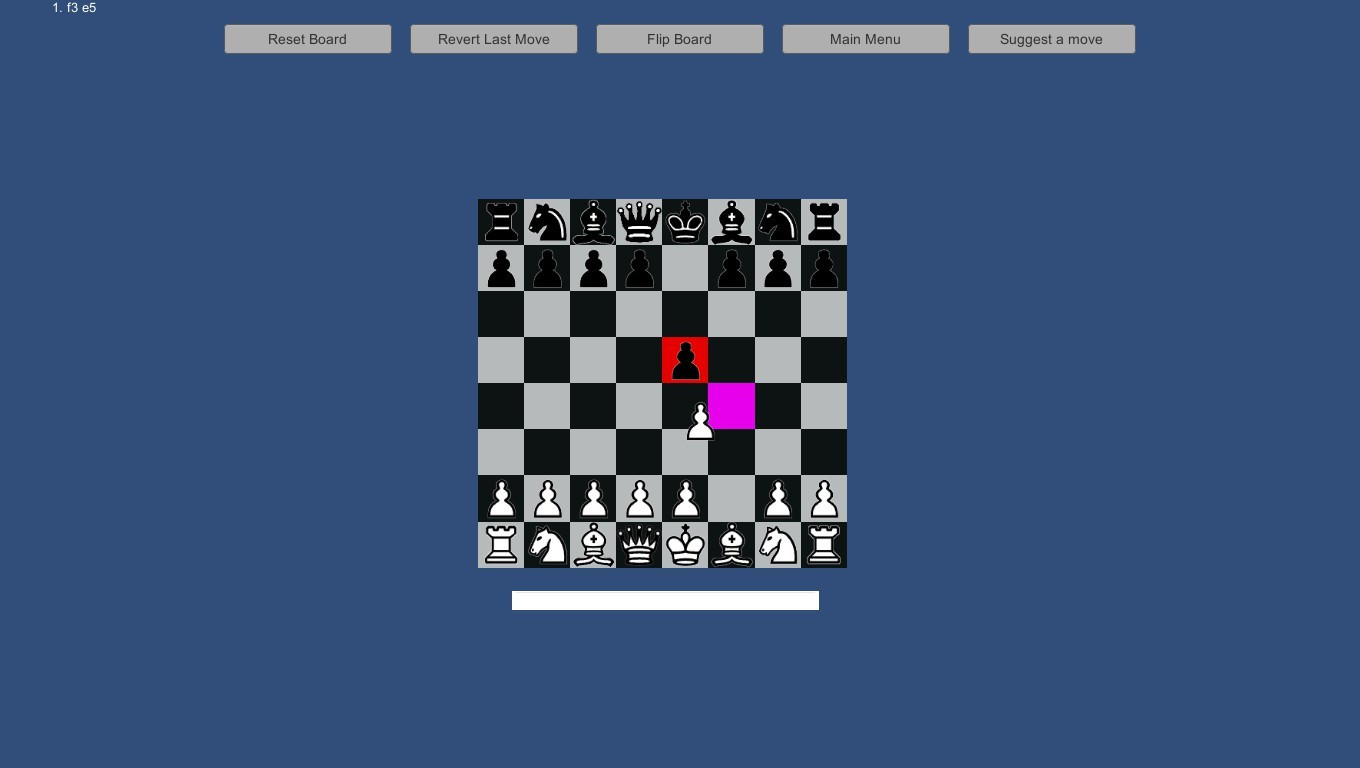This screenshot has height=768, width=1360.
Task: Select the black pawn on g7
Action: point(777,268)
